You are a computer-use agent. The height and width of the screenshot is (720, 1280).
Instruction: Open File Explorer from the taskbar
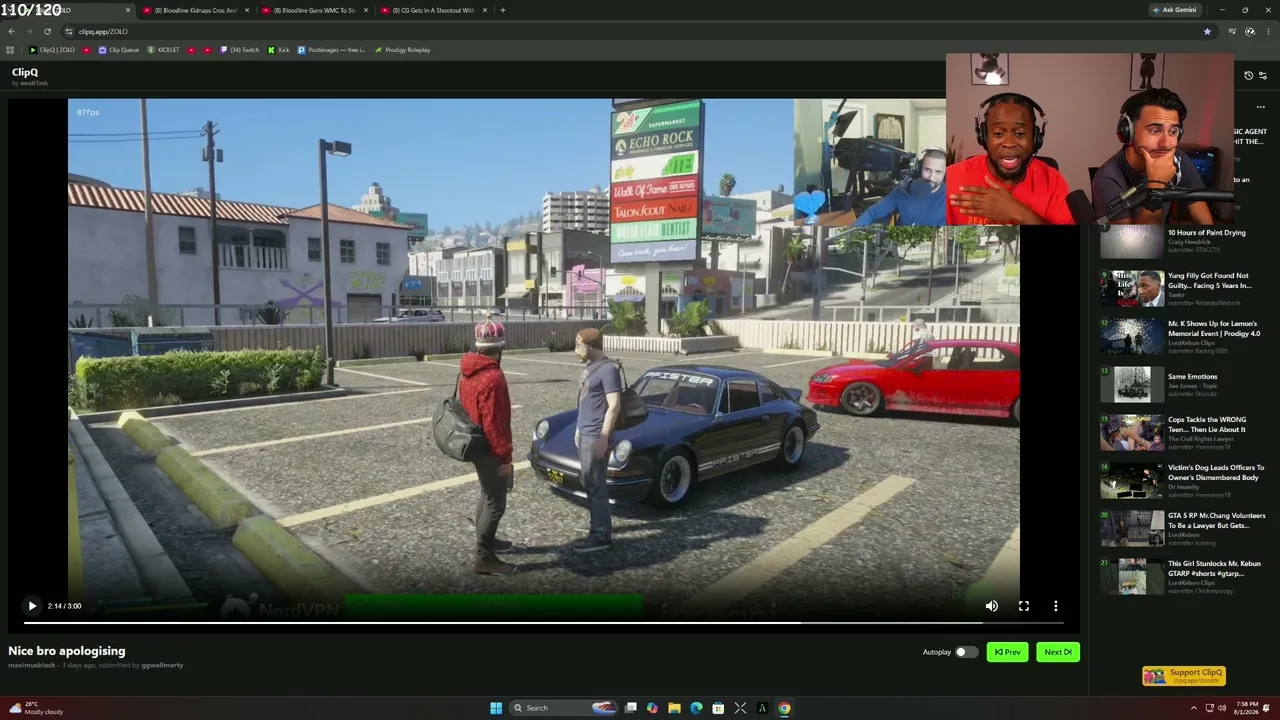click(674, 708)
